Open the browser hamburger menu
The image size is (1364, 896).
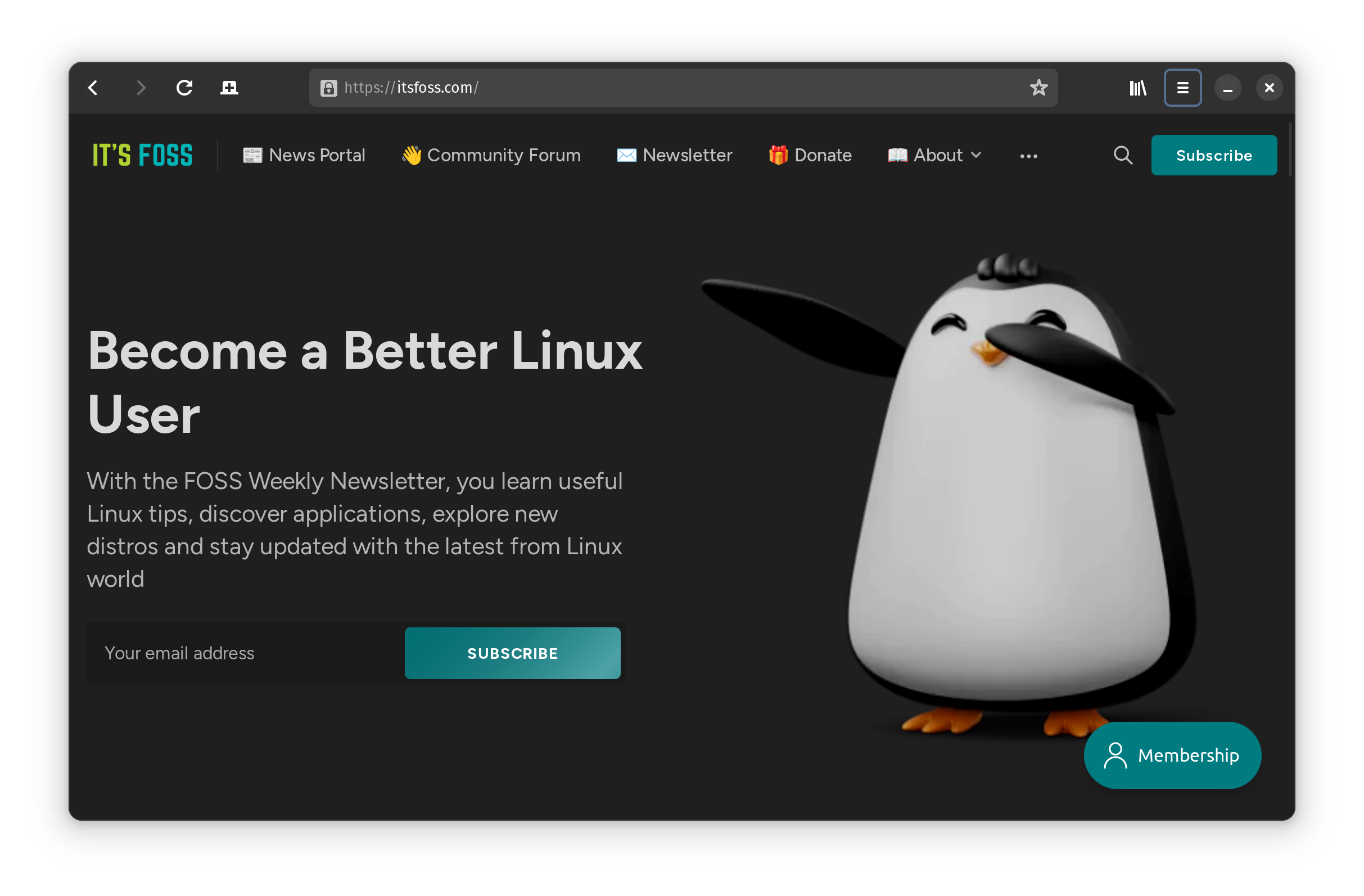pyautogui.click(x=1182, y=87)
